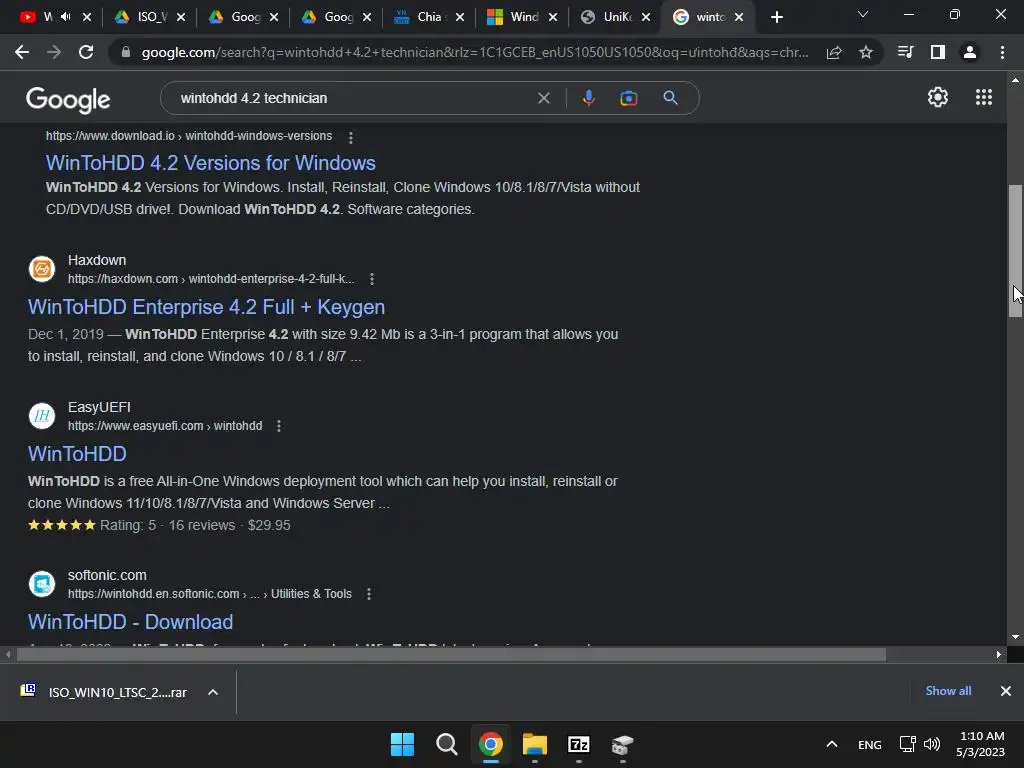1024x768 pixels.
Task: Open Windows taskbar search
Action: coord(447,744)
